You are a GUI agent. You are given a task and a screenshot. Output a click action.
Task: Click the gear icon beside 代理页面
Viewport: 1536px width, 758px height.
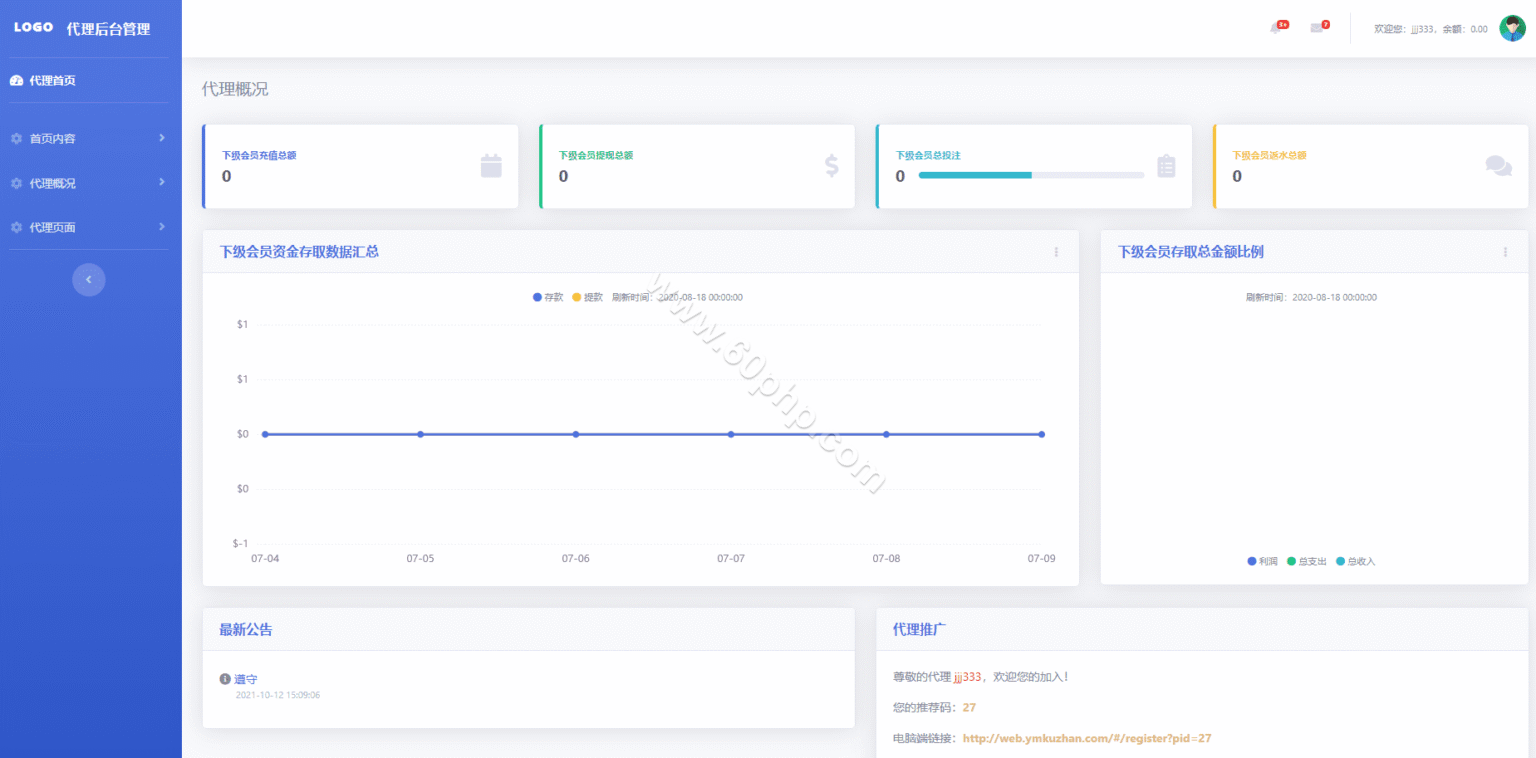(x=16, y=228)
